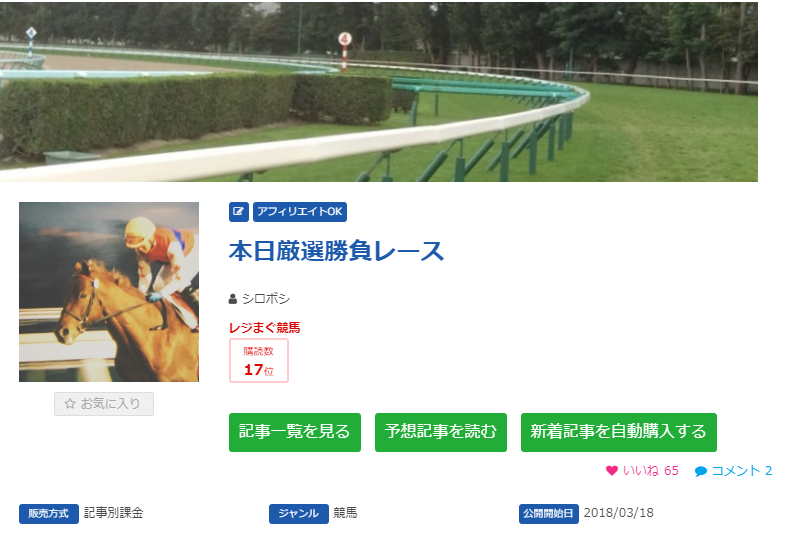Open author シロボシ profile link
Viewport: 788px width, 540px height.
(266, 298)
